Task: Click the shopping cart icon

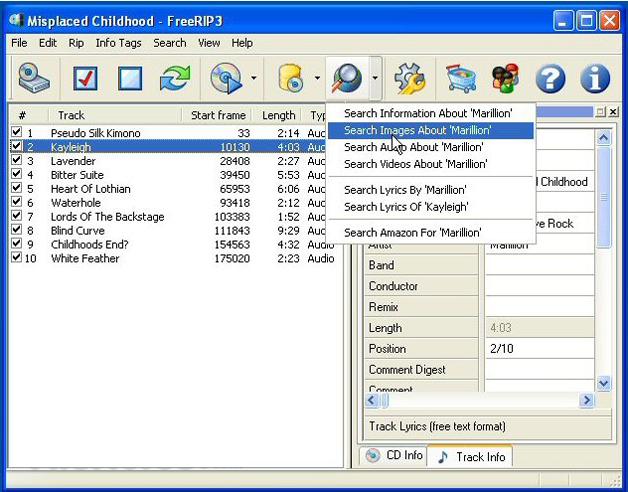Action: 461,78
